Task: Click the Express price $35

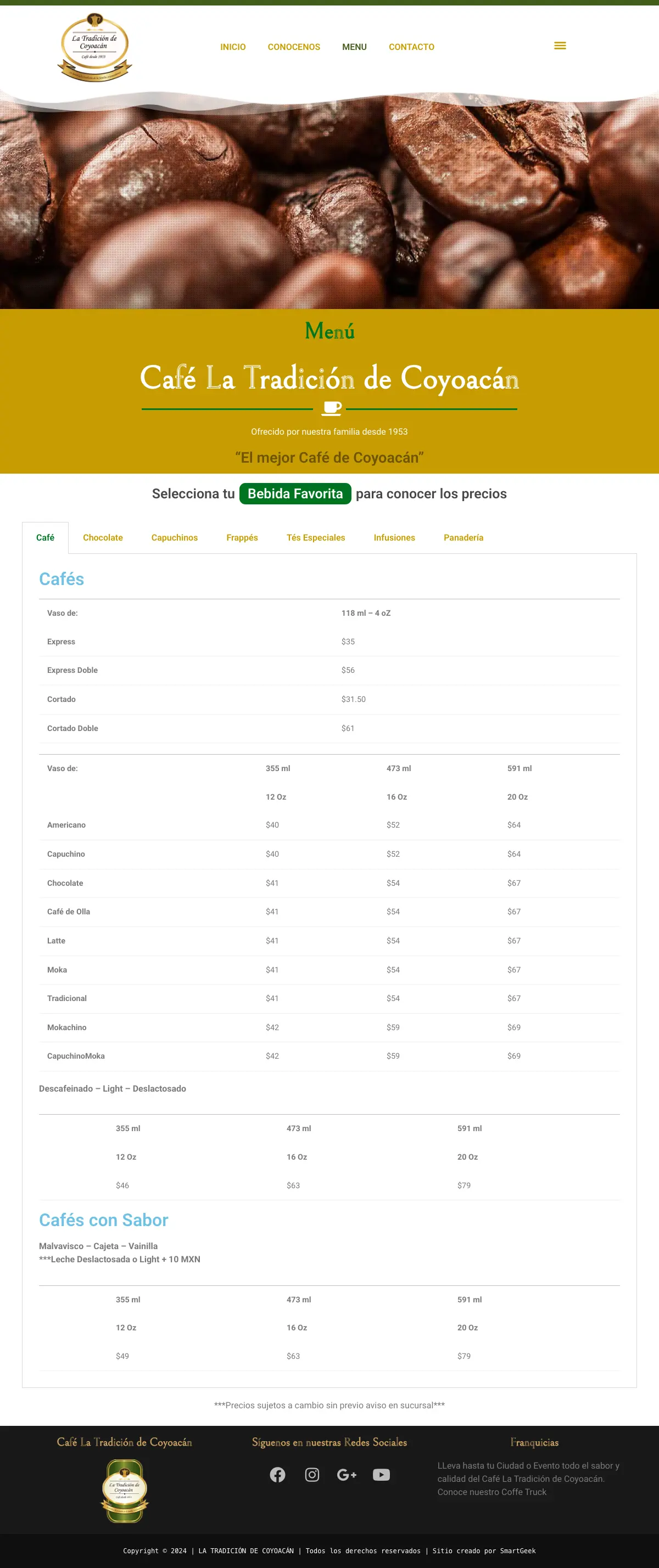Action: coord(348,642)
